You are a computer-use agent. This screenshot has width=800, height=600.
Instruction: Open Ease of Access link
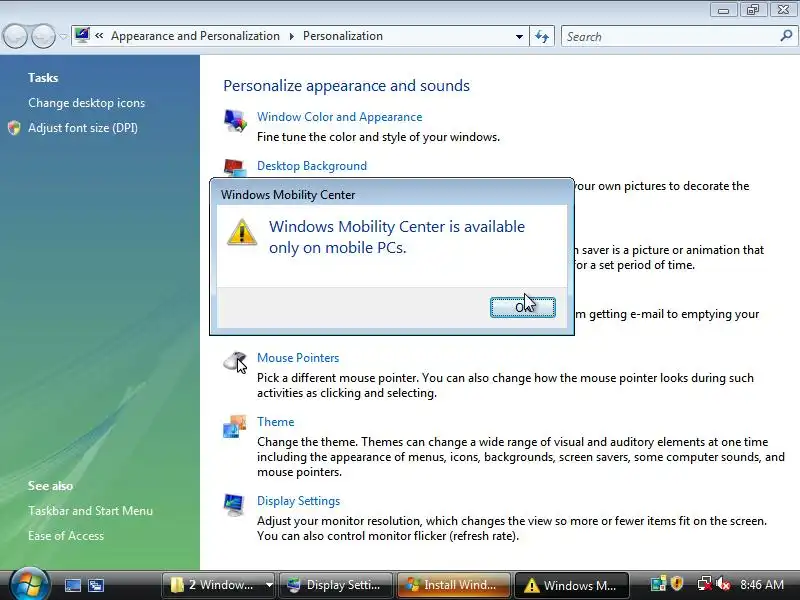(x=66, y=536)
